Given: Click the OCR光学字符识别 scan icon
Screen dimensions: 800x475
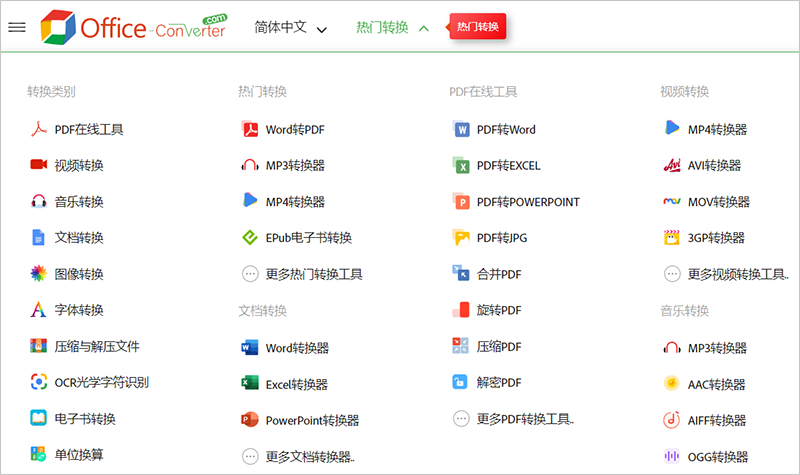Looking at the screenshot, I should point(39,382).
